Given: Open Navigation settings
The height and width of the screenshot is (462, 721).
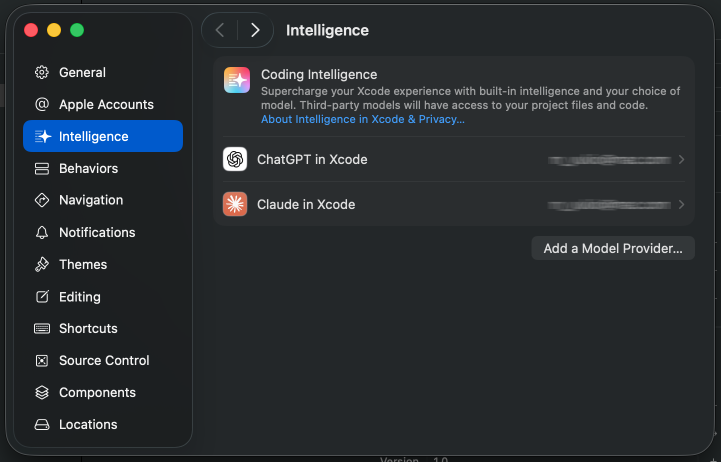Looking at the screenshot, I should tap(103, 200).
